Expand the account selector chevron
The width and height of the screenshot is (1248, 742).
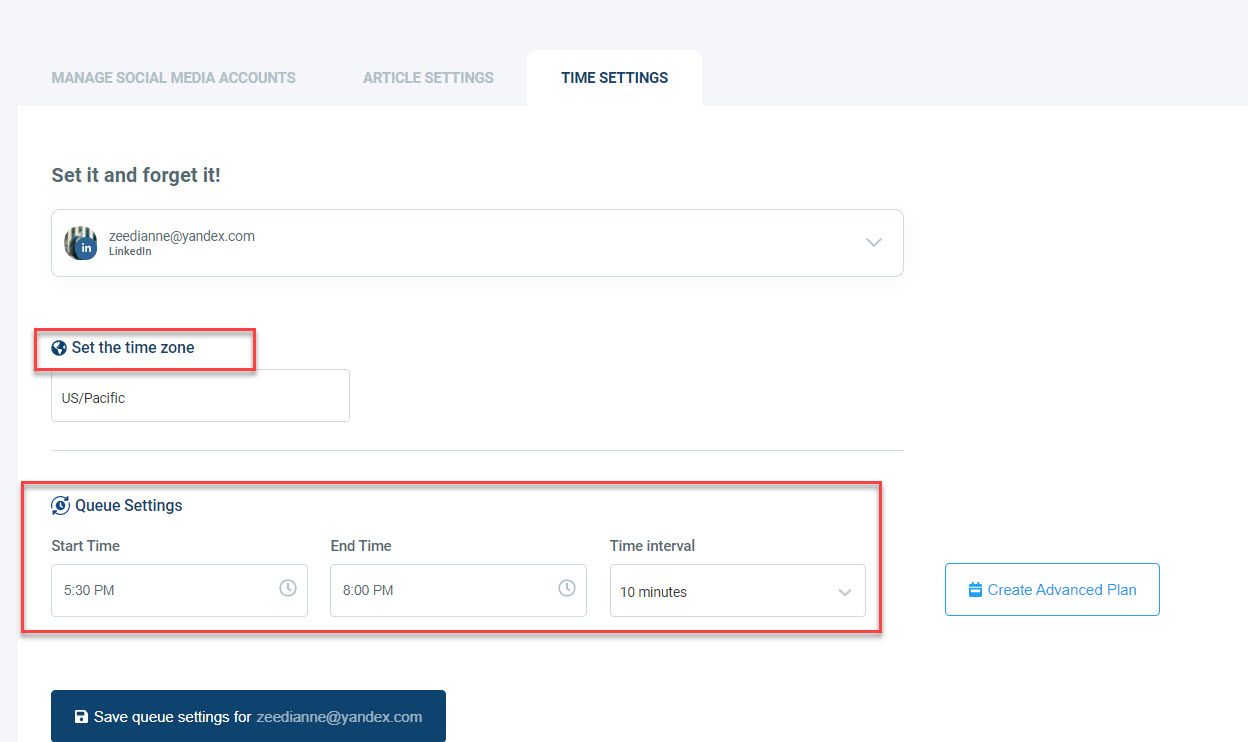coord(874,242)
